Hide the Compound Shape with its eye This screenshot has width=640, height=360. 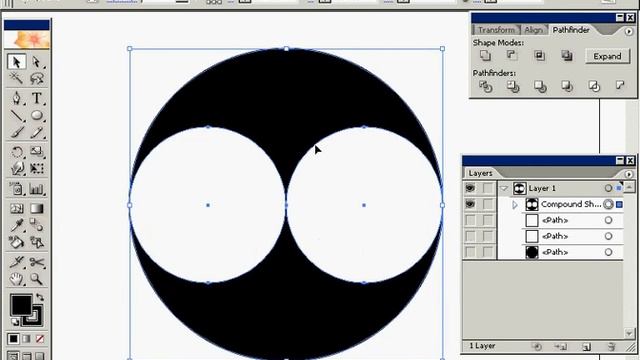click(470, 204)
